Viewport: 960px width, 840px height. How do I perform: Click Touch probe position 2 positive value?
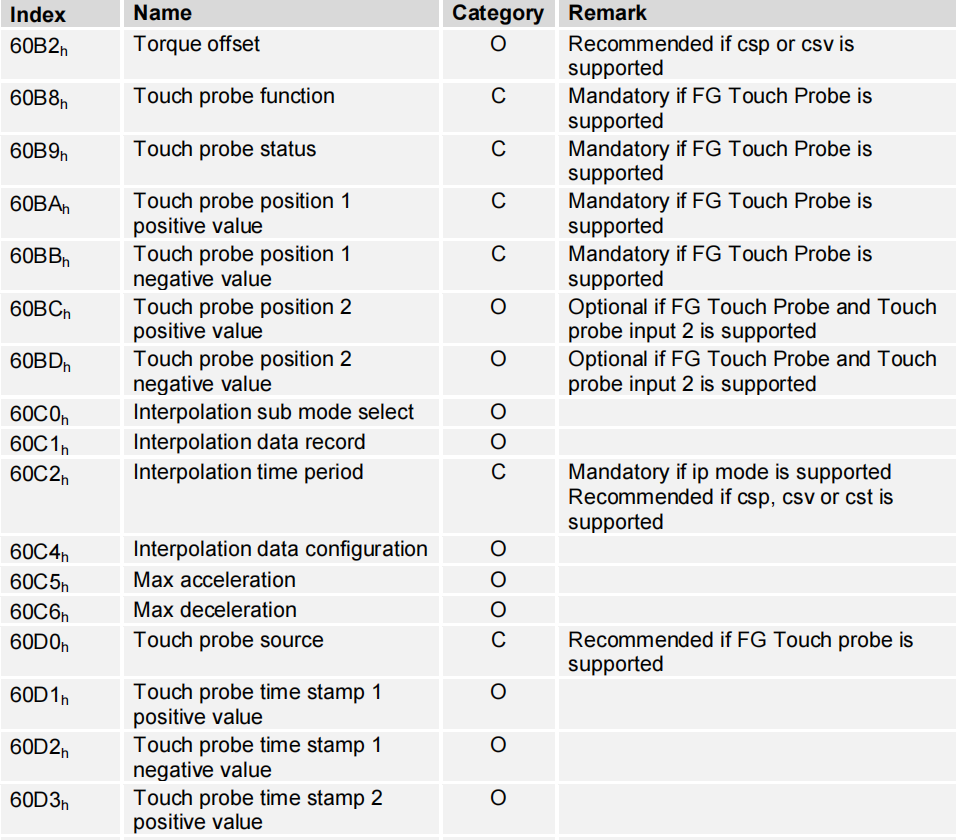pyautogui.click(x=242, y=319)
